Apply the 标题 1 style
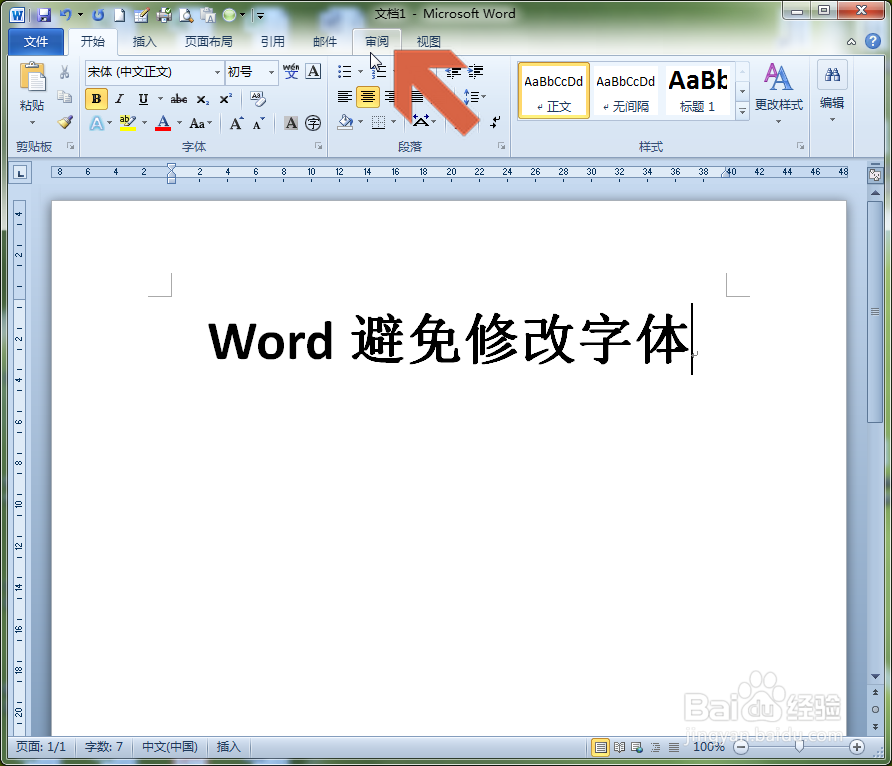This screenshot has width=892, height=766. point(697,91)
